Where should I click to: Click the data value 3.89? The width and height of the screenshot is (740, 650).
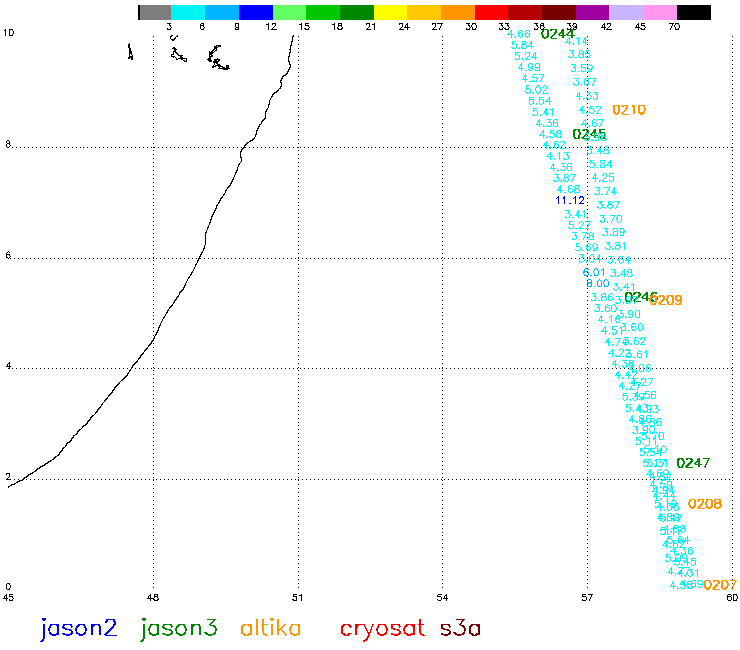[614, 232]
